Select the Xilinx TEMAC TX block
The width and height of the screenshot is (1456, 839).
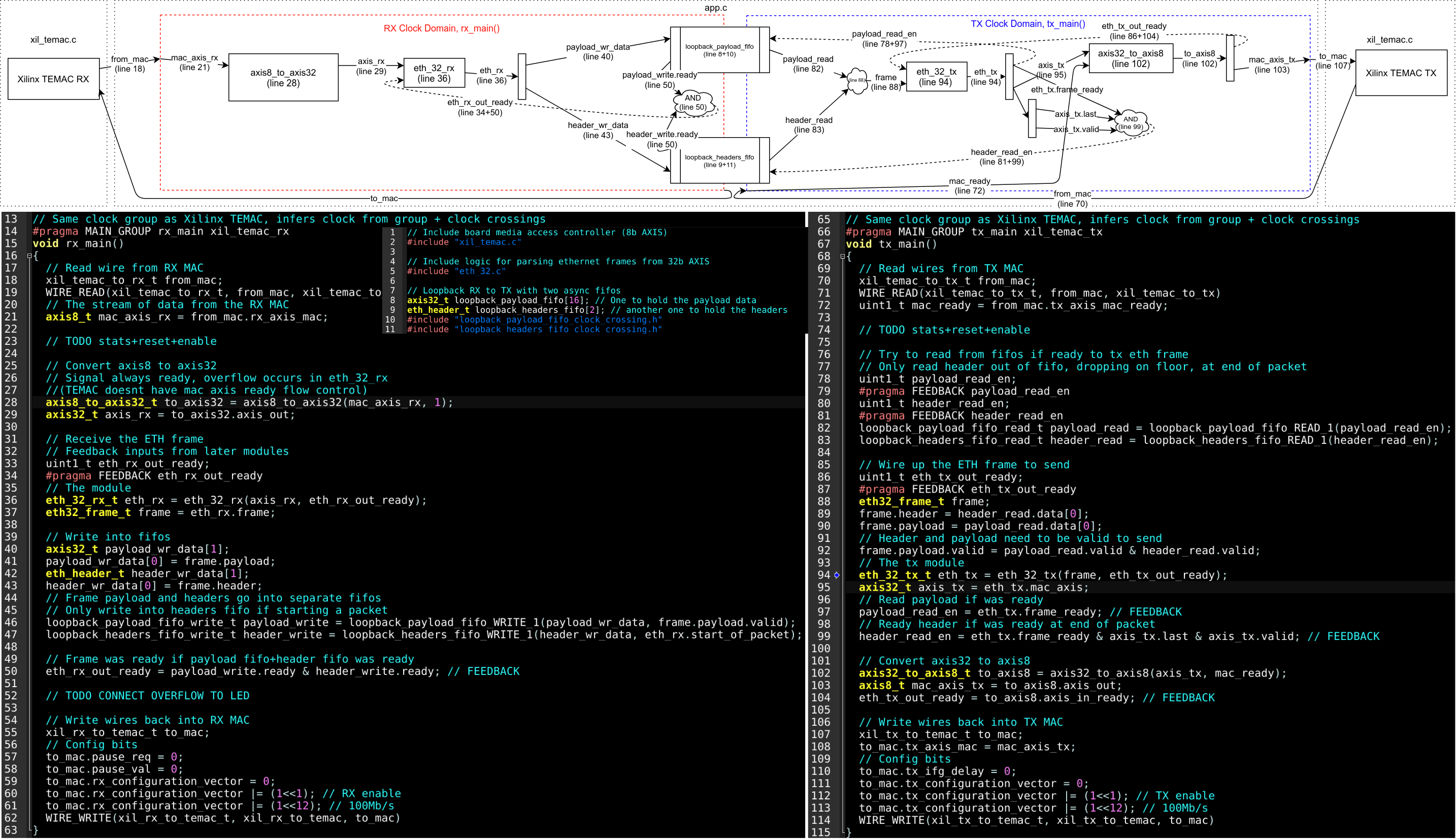pos(1401,73)
